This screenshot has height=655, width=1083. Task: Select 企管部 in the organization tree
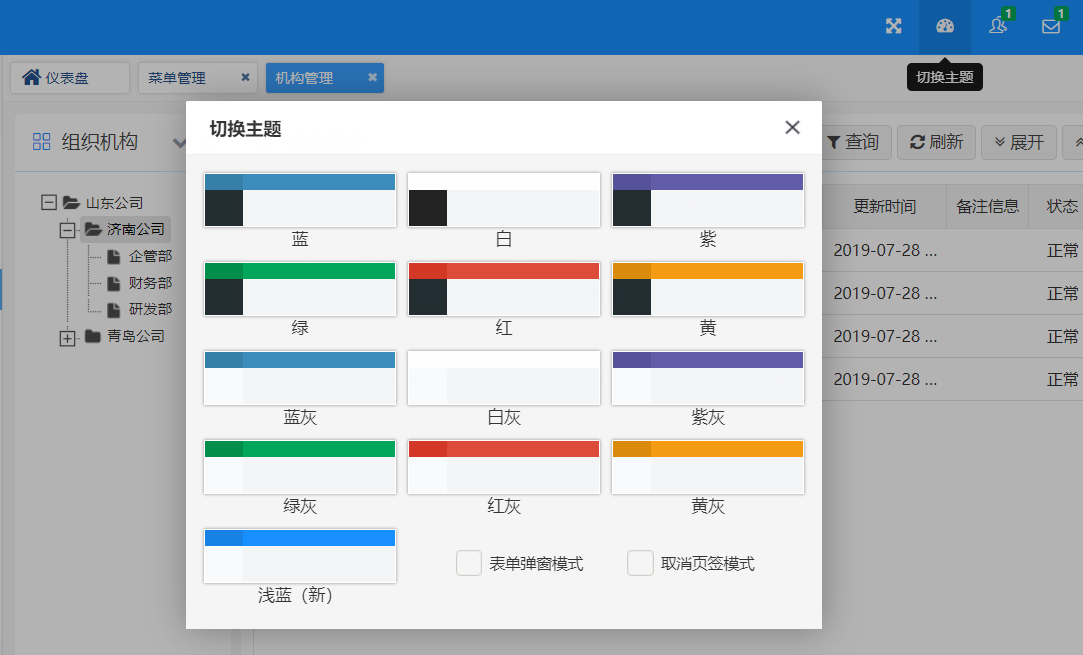coord(150,256)
